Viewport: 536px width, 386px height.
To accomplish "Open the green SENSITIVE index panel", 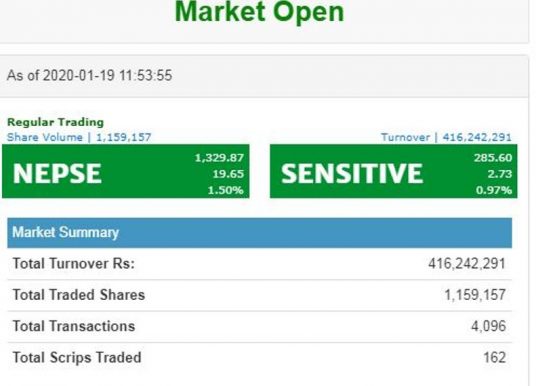I will click(393, 171).
